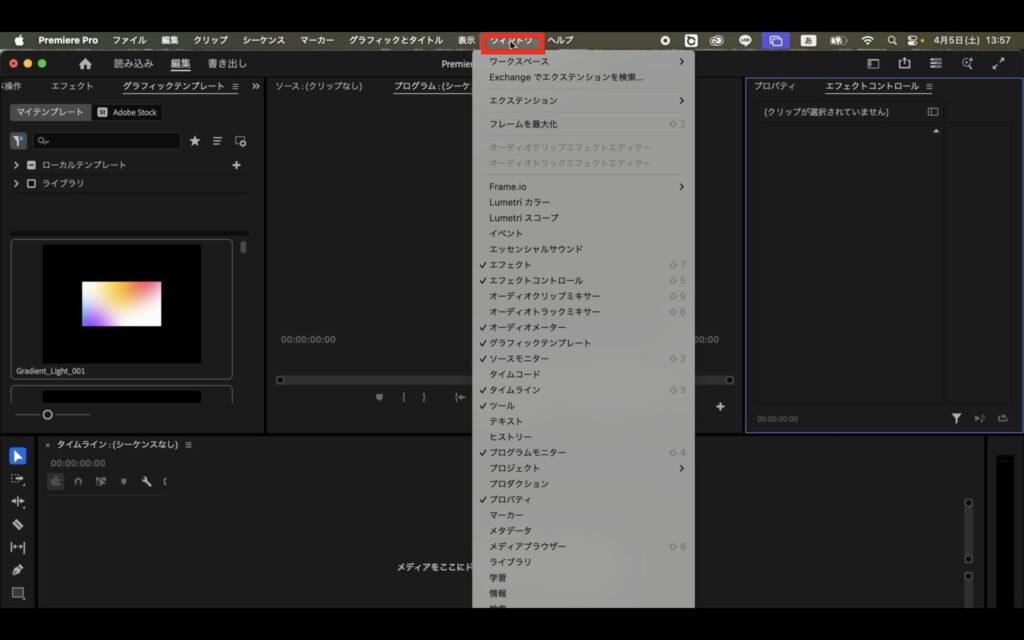Select the Rectangle tool
Image resolution: width=1024 pixels, height=640 pixels.
18,593
